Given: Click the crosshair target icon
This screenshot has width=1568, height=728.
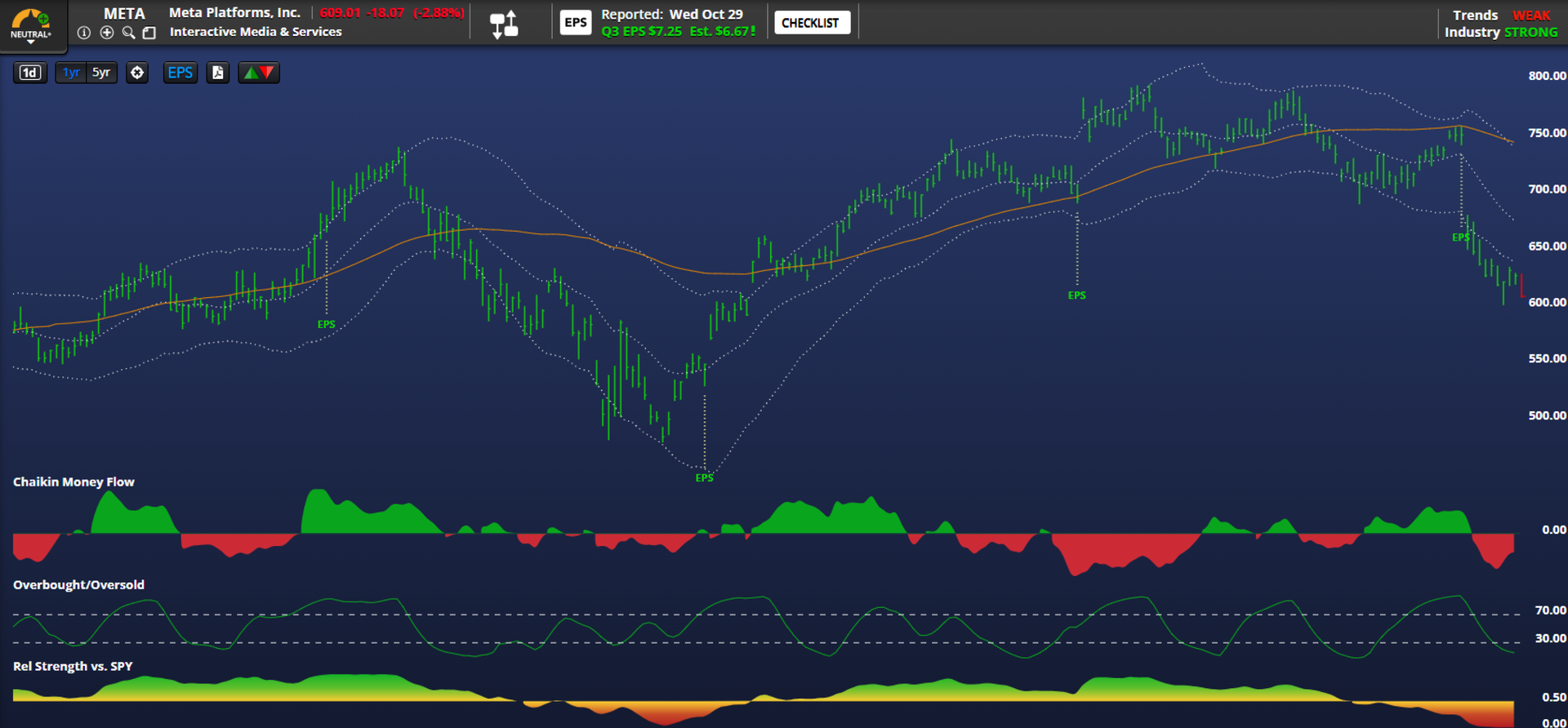Looking at the screenshot, I should click(x=137, y=73).
